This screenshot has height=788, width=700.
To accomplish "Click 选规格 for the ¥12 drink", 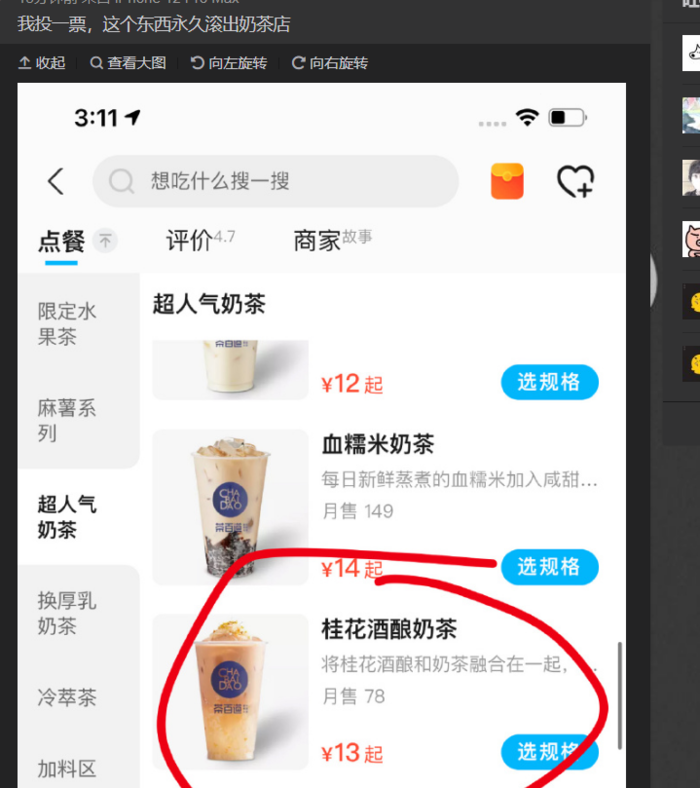I will [x=550, y=382].
